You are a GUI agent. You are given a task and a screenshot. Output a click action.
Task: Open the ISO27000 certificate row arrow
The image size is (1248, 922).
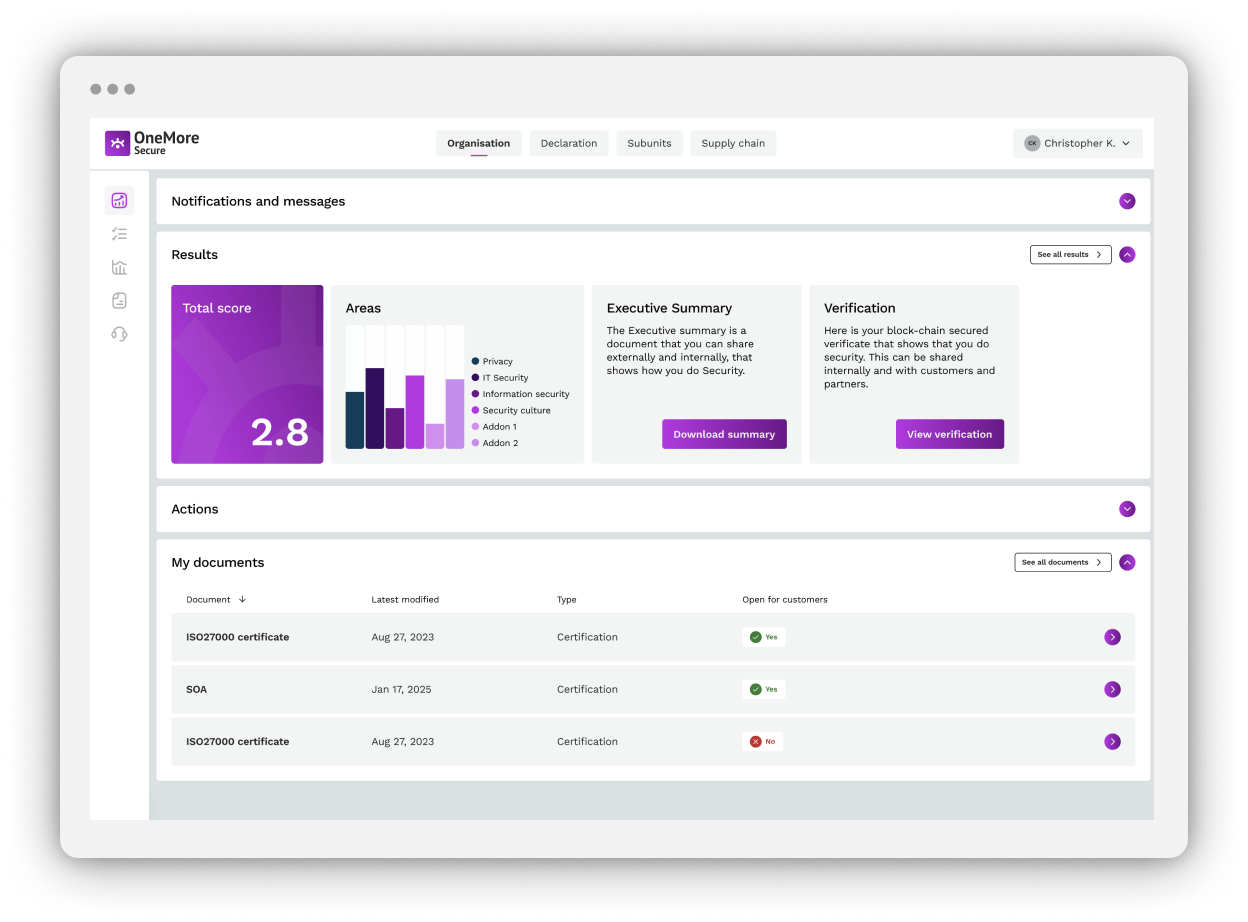pyautogui.click(x=1112, y=637)
